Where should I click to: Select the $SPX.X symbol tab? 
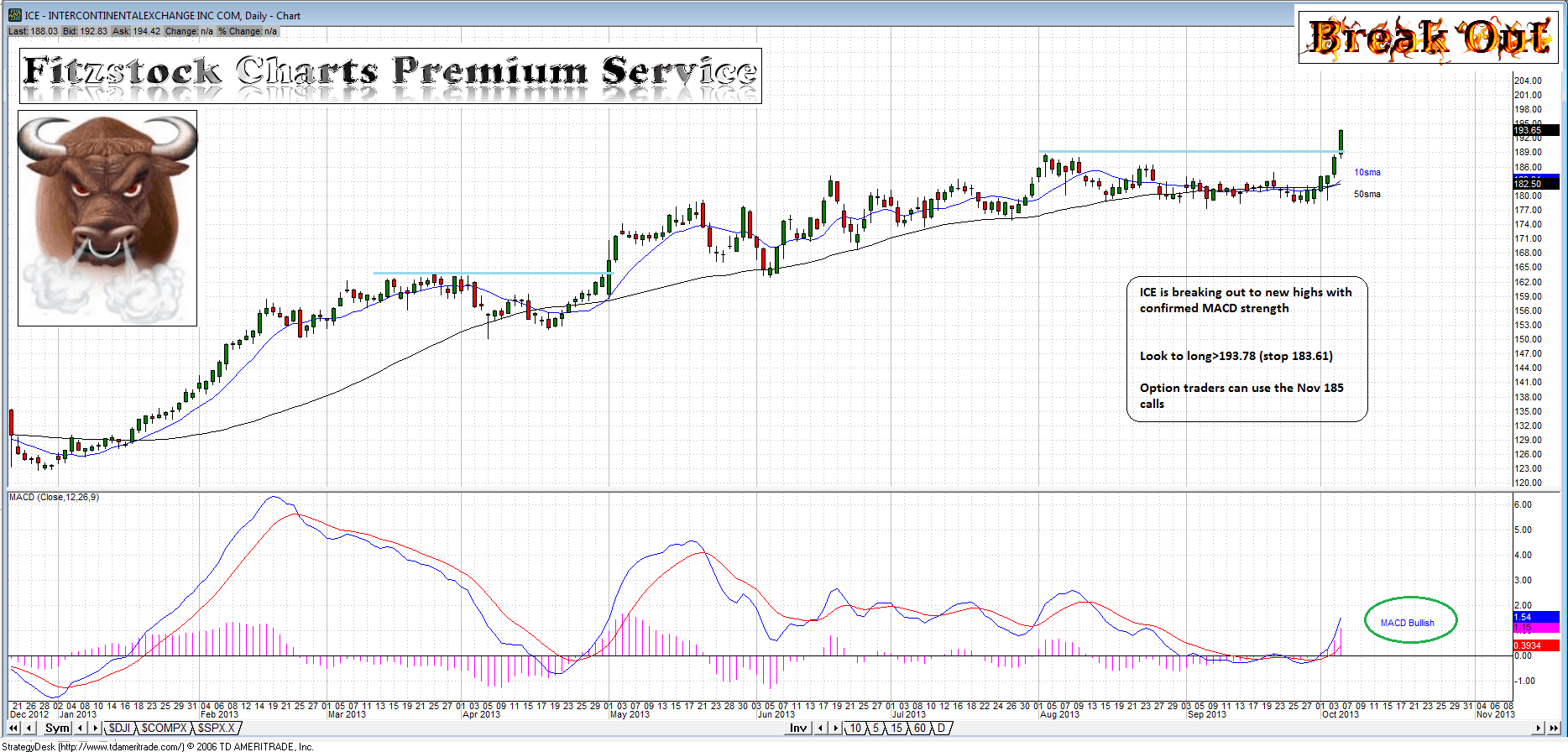click(x=217, y=728)
